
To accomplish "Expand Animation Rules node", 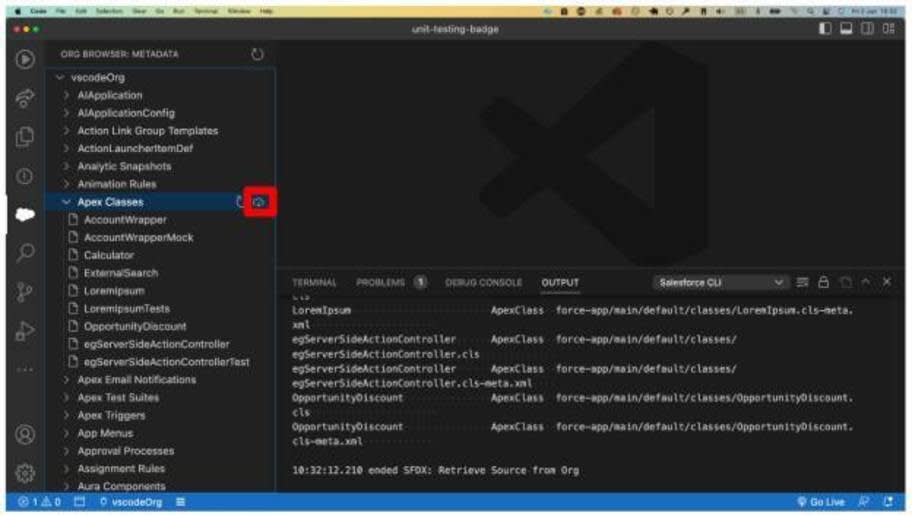I will pos(66,184).
